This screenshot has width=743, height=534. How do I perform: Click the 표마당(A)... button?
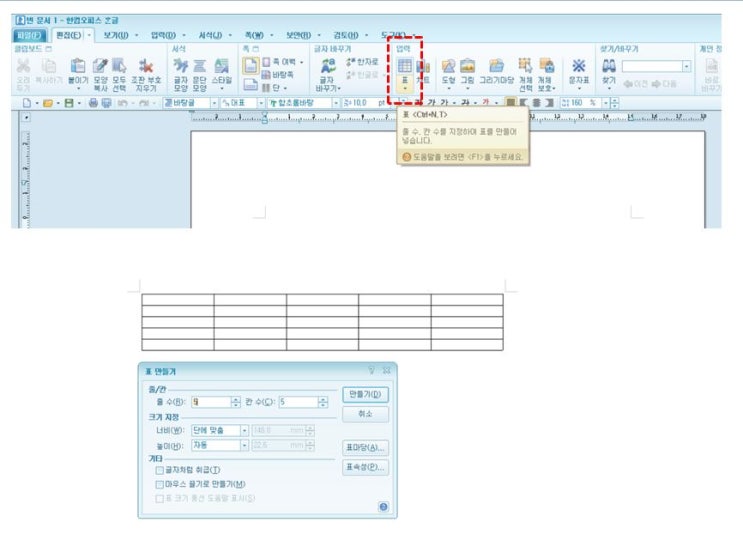[365, 448]
